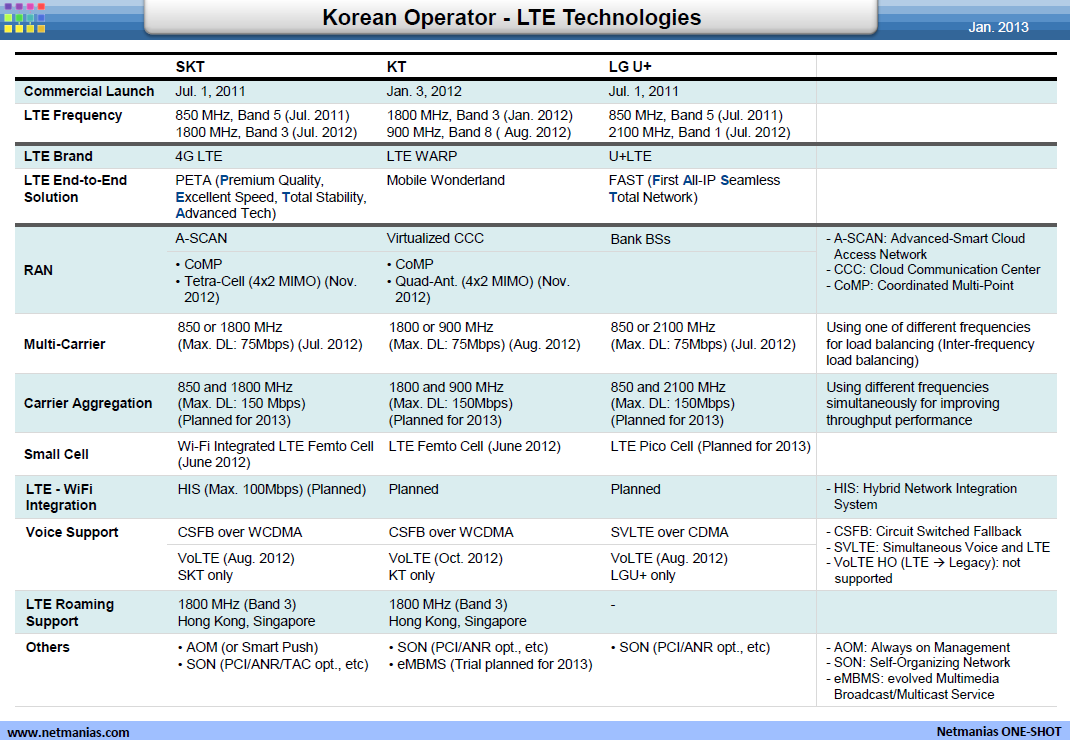1070x740 pixels.
Task: Click the 'SON: Self-Organizing Network' note
Action: click(918, 662)
